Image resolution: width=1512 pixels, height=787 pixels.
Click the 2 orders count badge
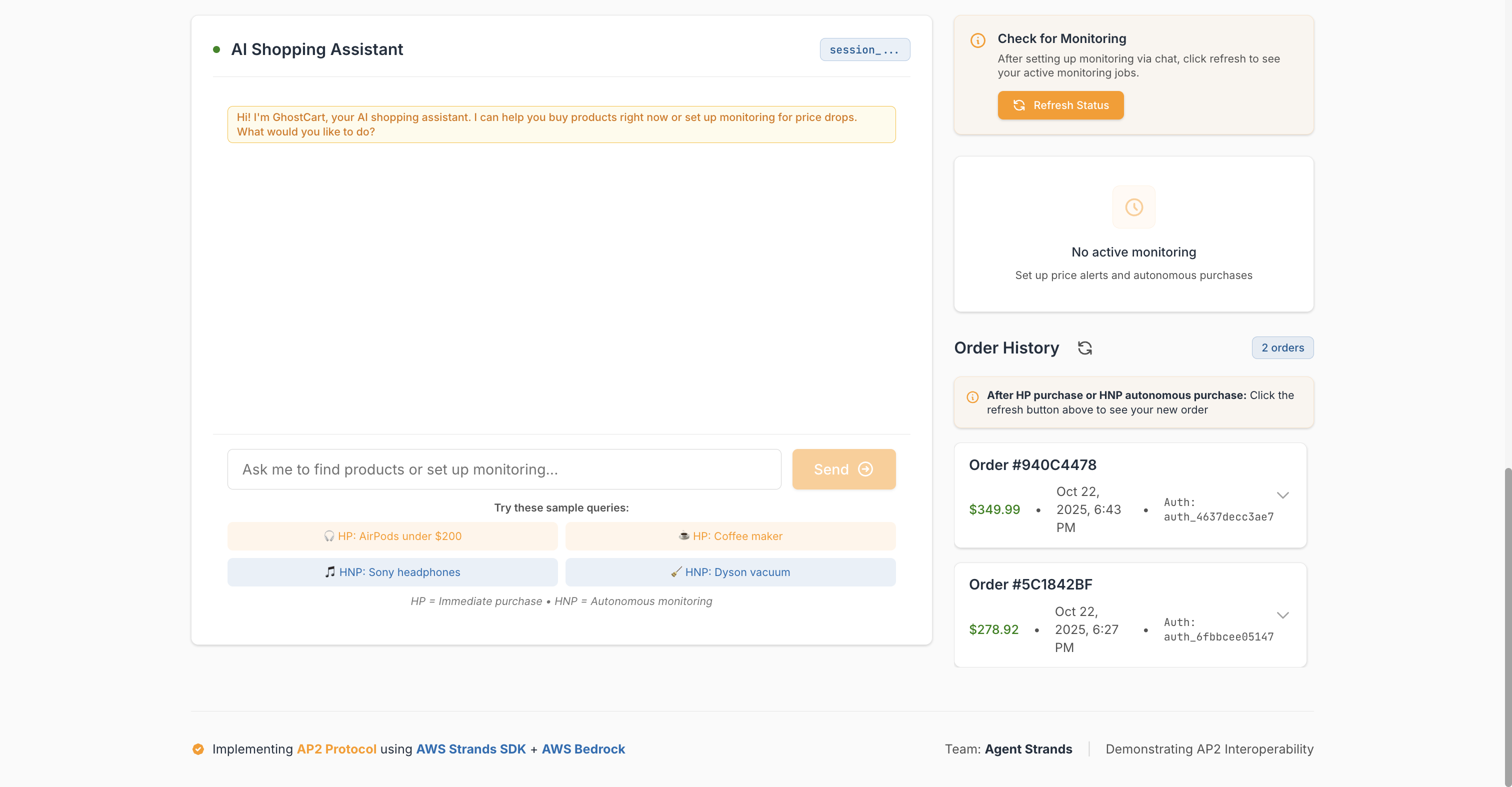pyautogui.click(x=1282, y=348)
